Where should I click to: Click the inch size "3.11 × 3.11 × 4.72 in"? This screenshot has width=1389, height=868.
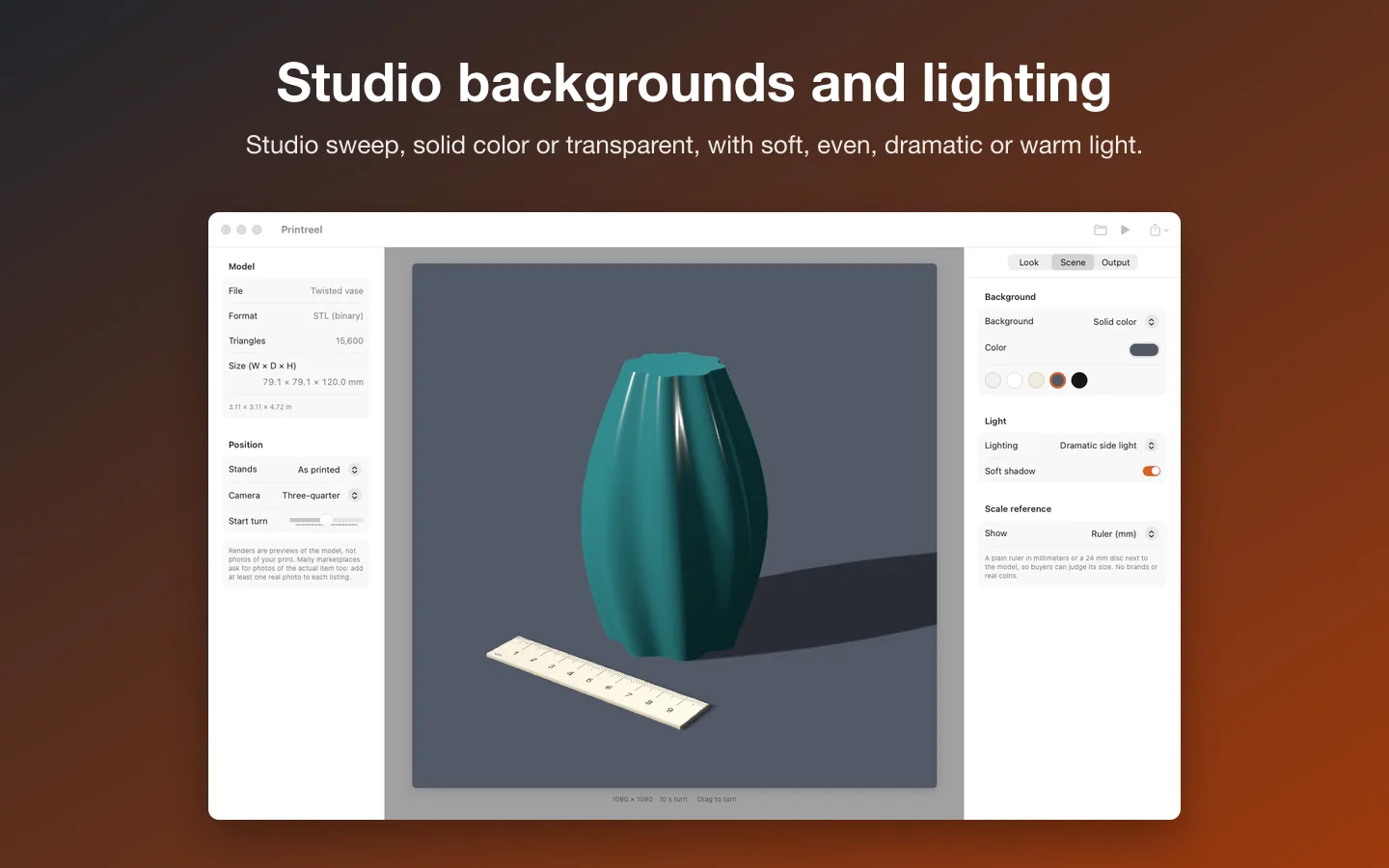click(260, 407)
